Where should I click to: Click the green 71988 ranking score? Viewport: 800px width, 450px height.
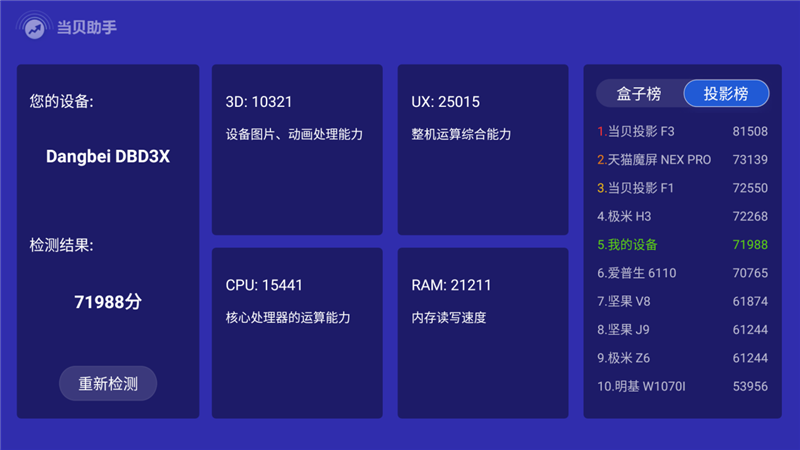point(750,244)
